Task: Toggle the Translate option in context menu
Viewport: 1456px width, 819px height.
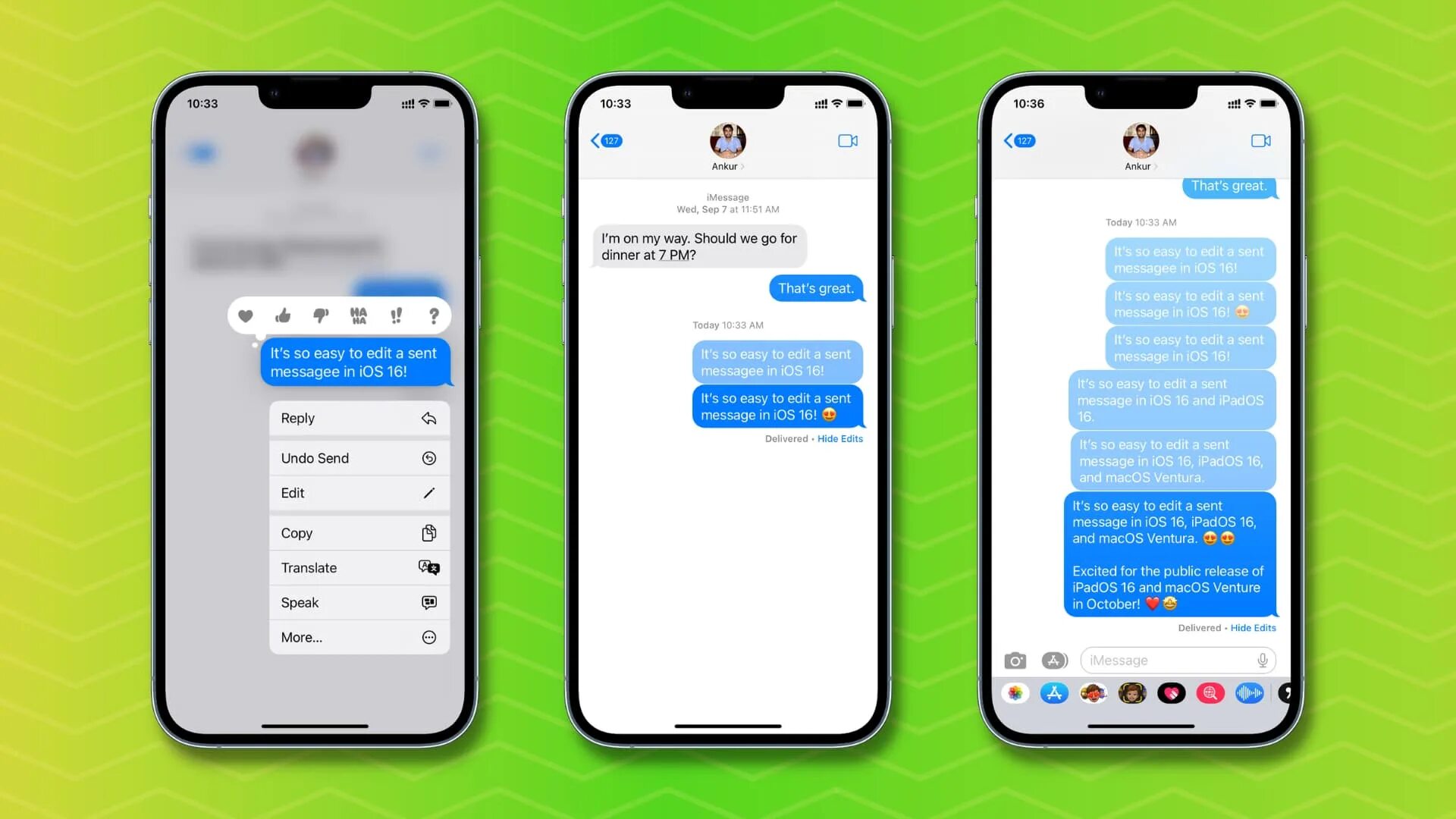Action: [x=357, y=567]
